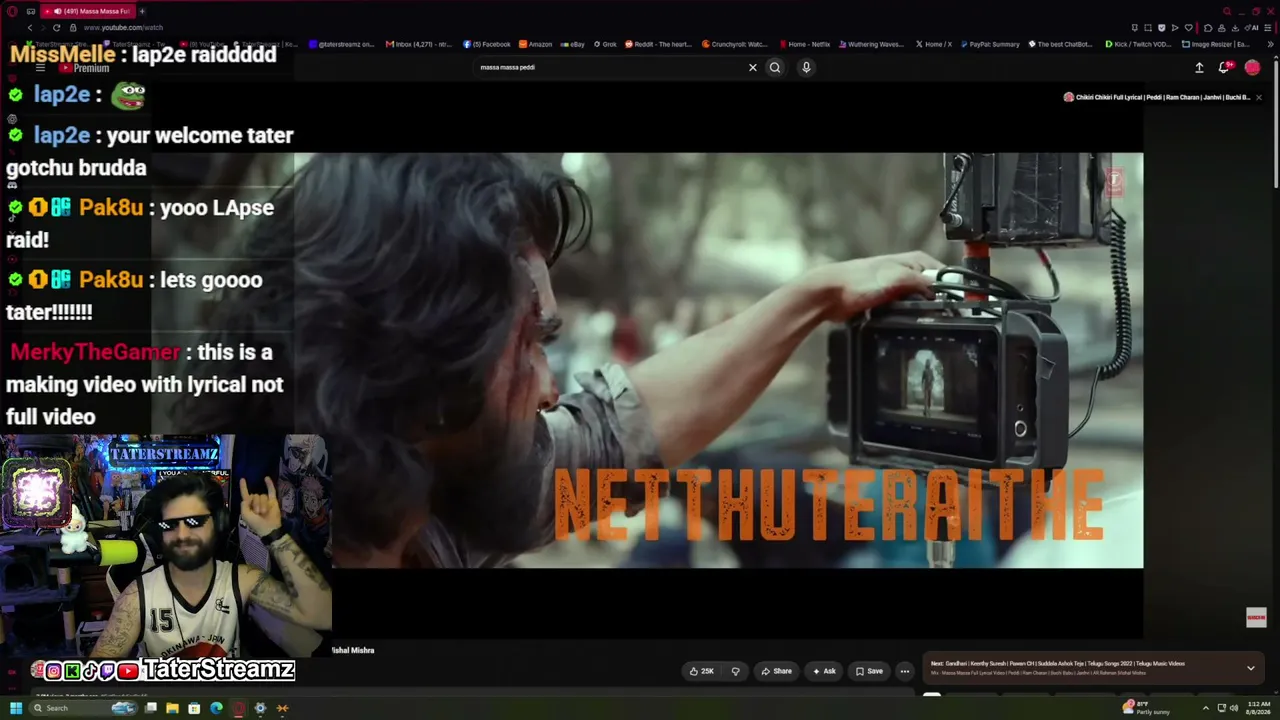Screen dimensions: 1280x720
Task: Open the Grok bookmark
Action: (605, 44)
